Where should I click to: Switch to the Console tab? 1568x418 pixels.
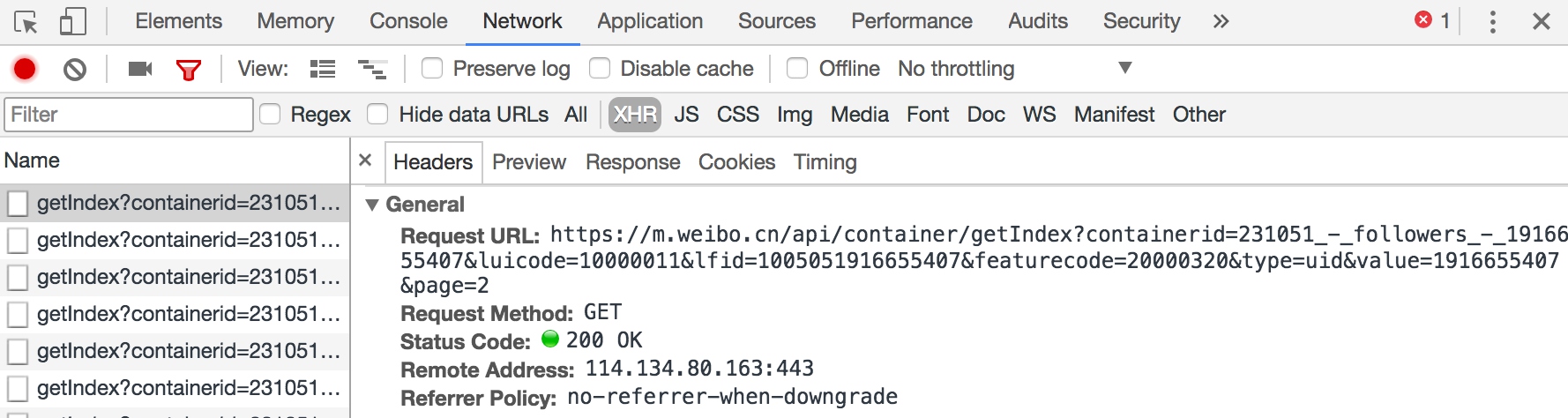pos(408,21)
